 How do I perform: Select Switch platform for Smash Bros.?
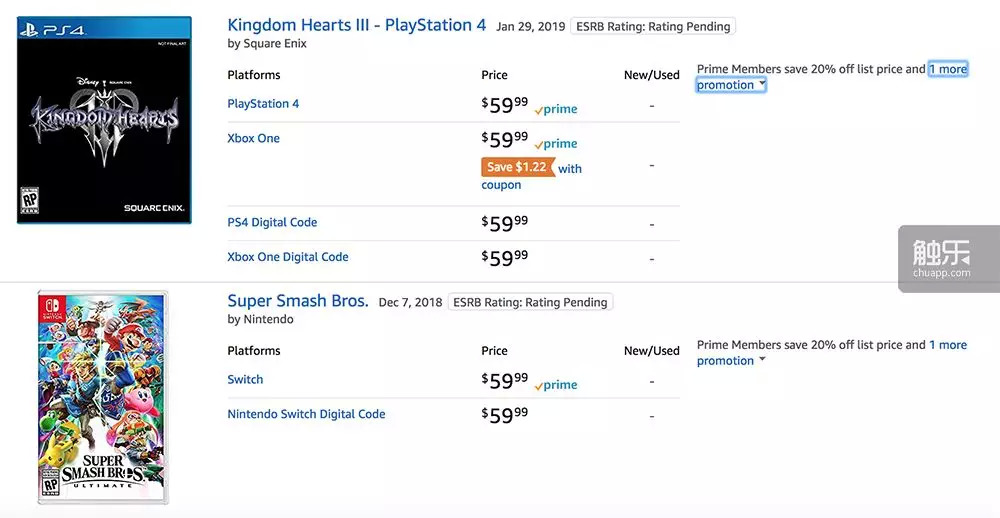[245, 380]
